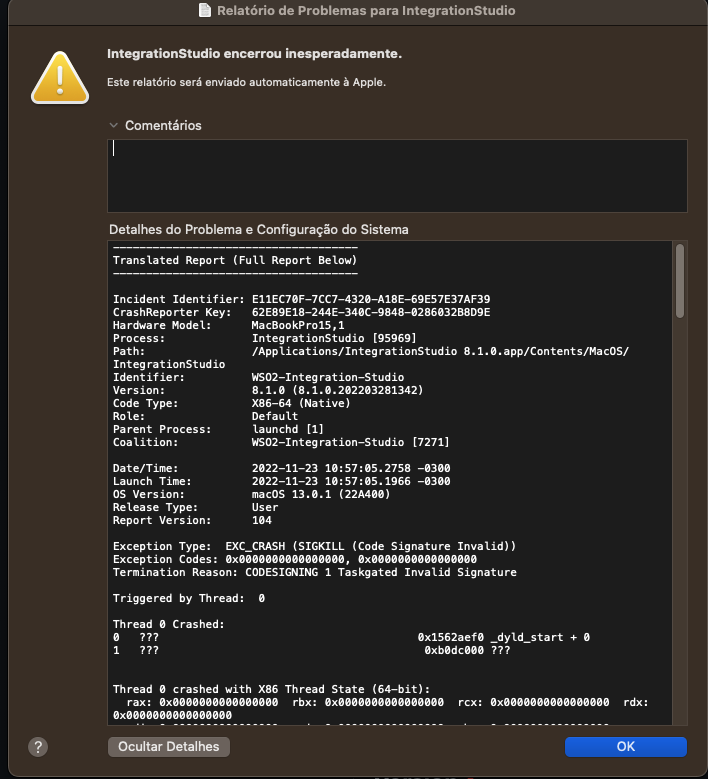Click the Identifier WSO2-Integration-Studio line
The width and height of the screenshot is (708, 779).
258,377
